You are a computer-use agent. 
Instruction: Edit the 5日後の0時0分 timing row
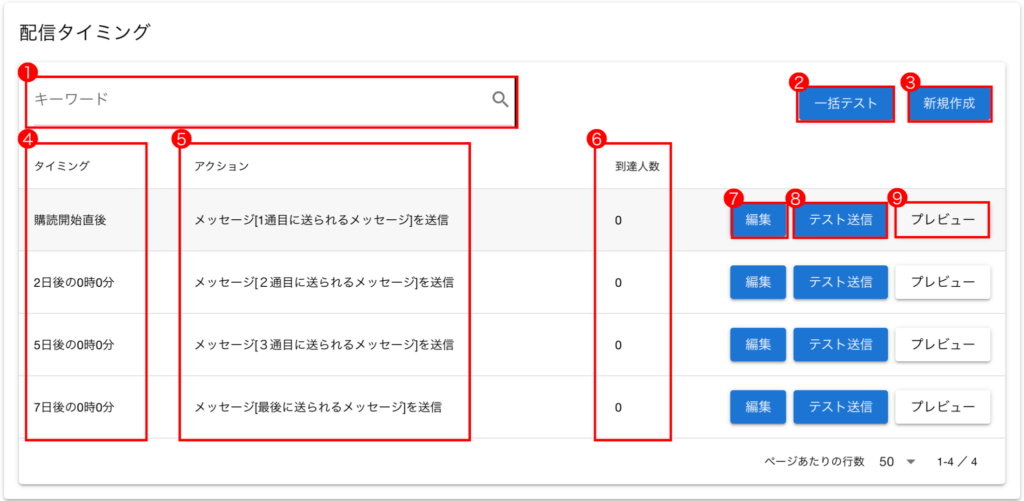758,345
